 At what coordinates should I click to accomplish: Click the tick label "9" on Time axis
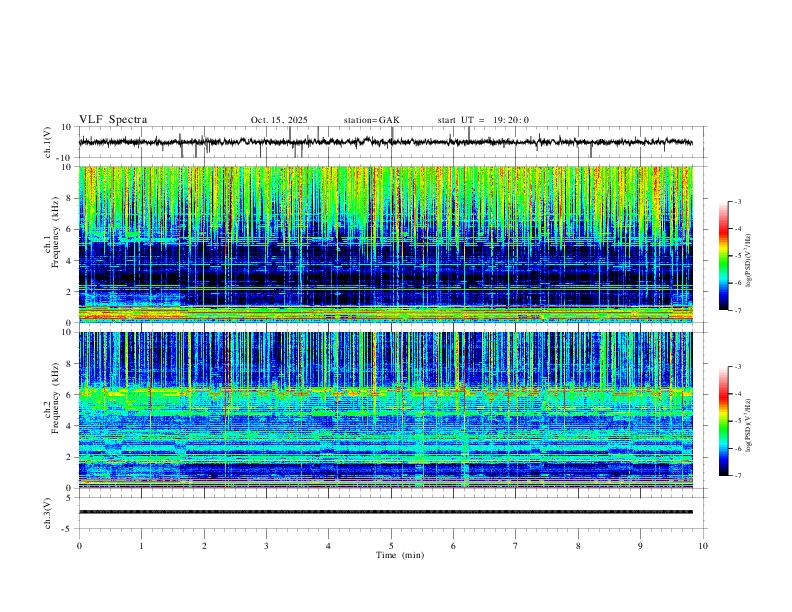click(x=640, y=546)
